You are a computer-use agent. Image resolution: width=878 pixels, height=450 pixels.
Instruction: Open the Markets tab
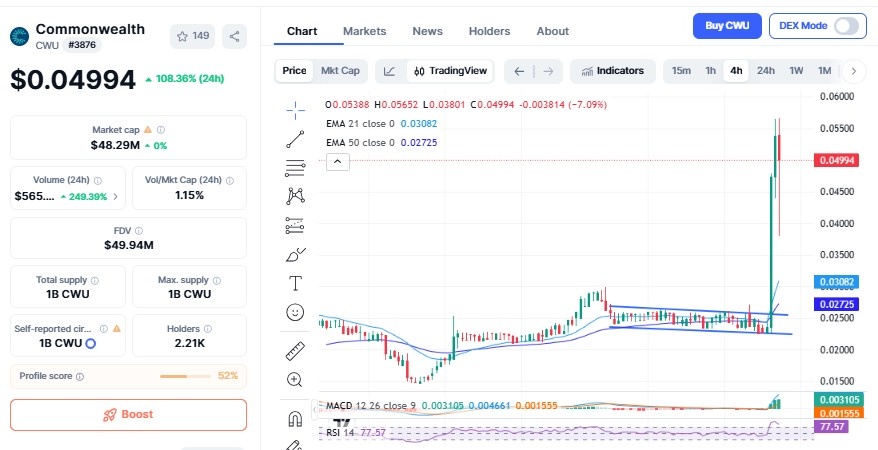[x=365, y=31]
